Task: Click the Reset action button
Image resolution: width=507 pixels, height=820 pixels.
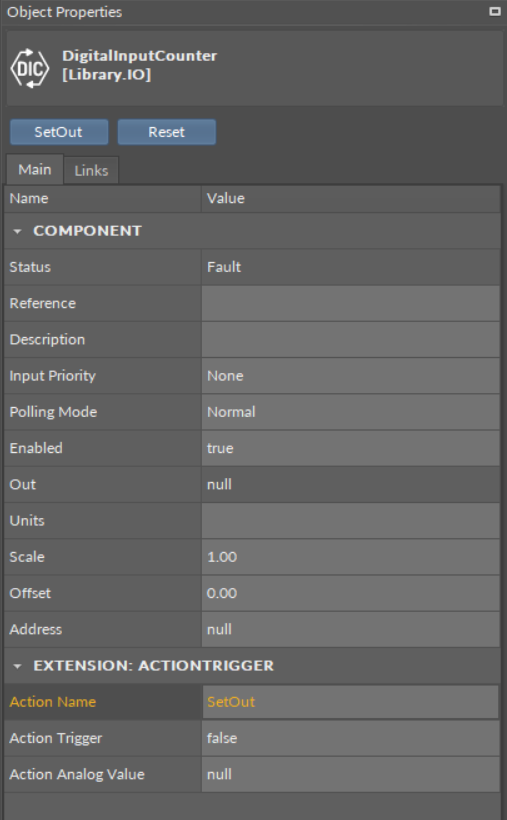Action: pos(166,132)
